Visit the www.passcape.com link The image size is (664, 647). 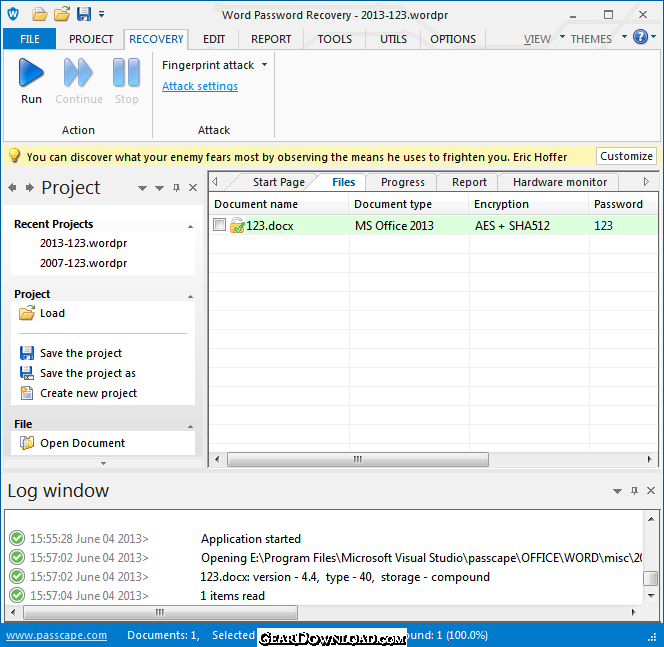click(x=56, y=635)
